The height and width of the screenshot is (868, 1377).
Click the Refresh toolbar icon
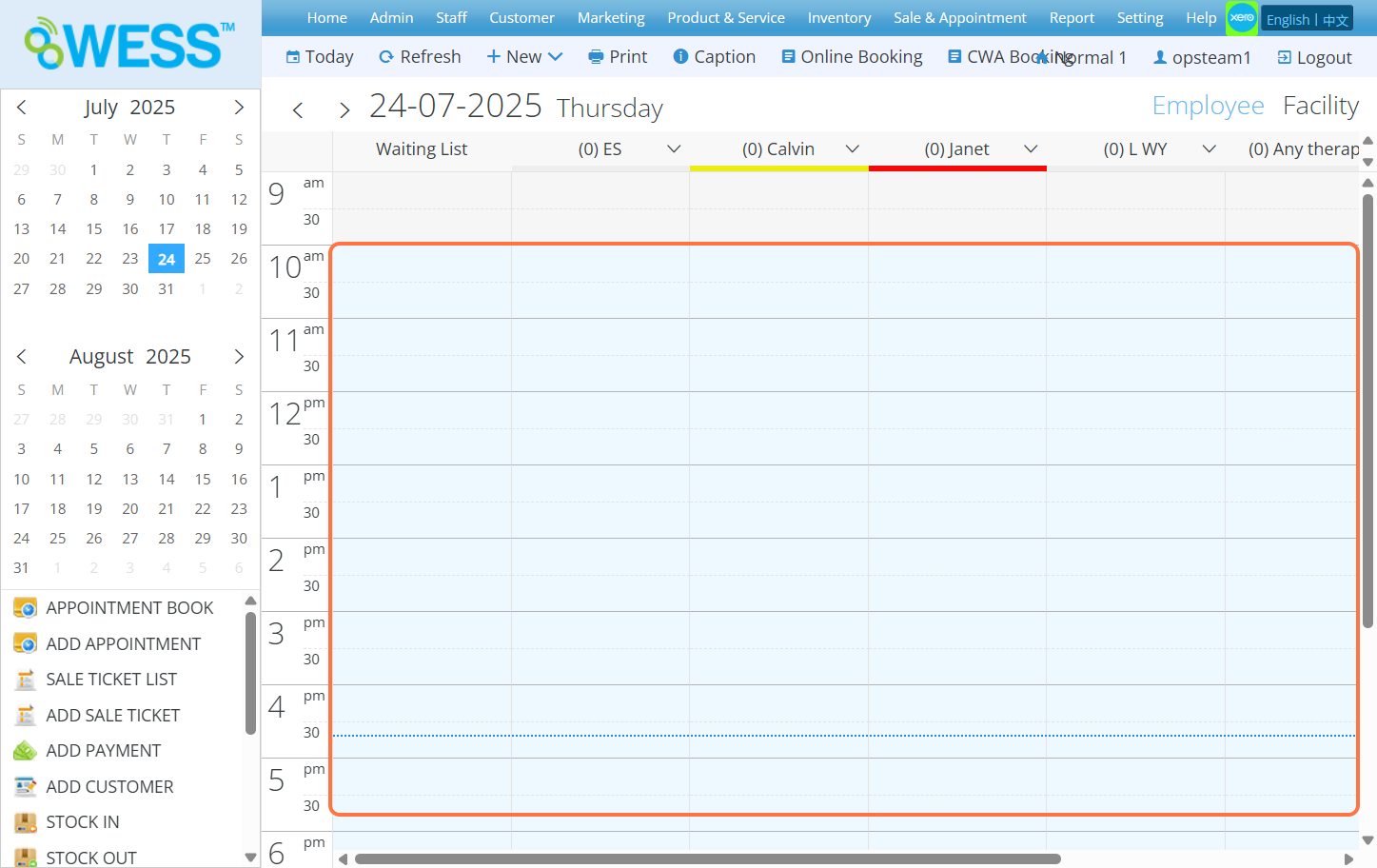[x=386, y=57]
